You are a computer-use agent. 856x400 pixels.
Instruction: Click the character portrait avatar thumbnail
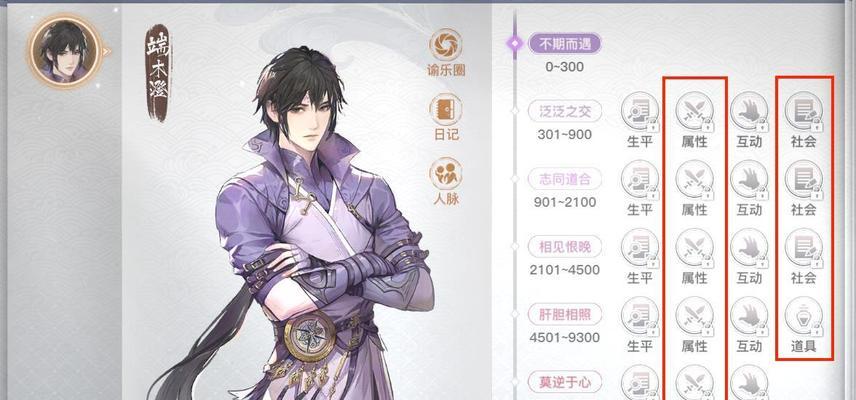coord(64,51)
